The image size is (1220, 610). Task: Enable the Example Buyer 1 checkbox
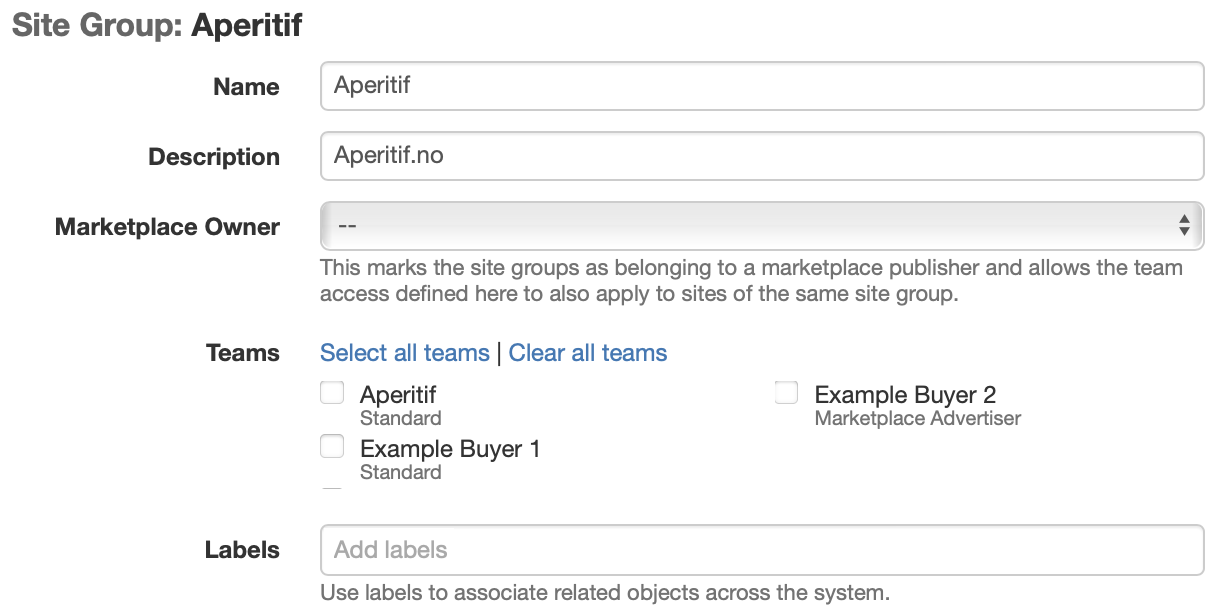(x=332, y=446)
